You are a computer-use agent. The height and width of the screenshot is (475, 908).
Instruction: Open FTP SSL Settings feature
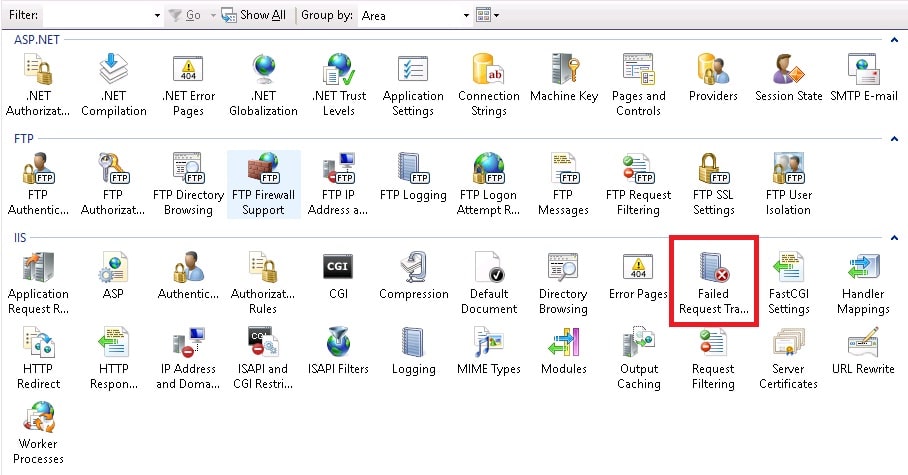[713, 184]
